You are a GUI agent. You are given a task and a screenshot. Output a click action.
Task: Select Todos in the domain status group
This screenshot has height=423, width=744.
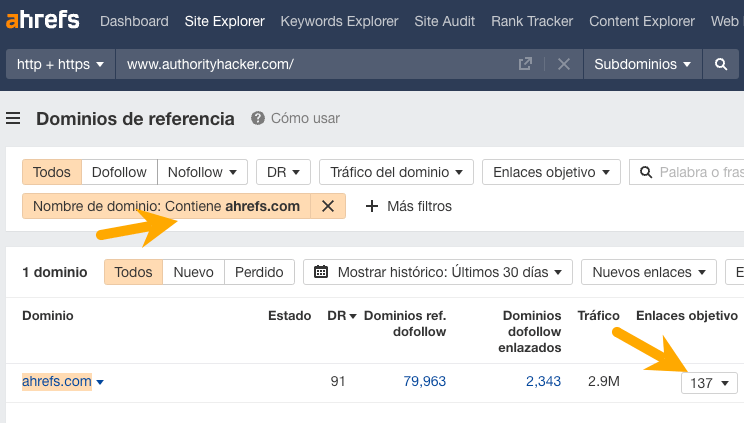coord(133,272)
